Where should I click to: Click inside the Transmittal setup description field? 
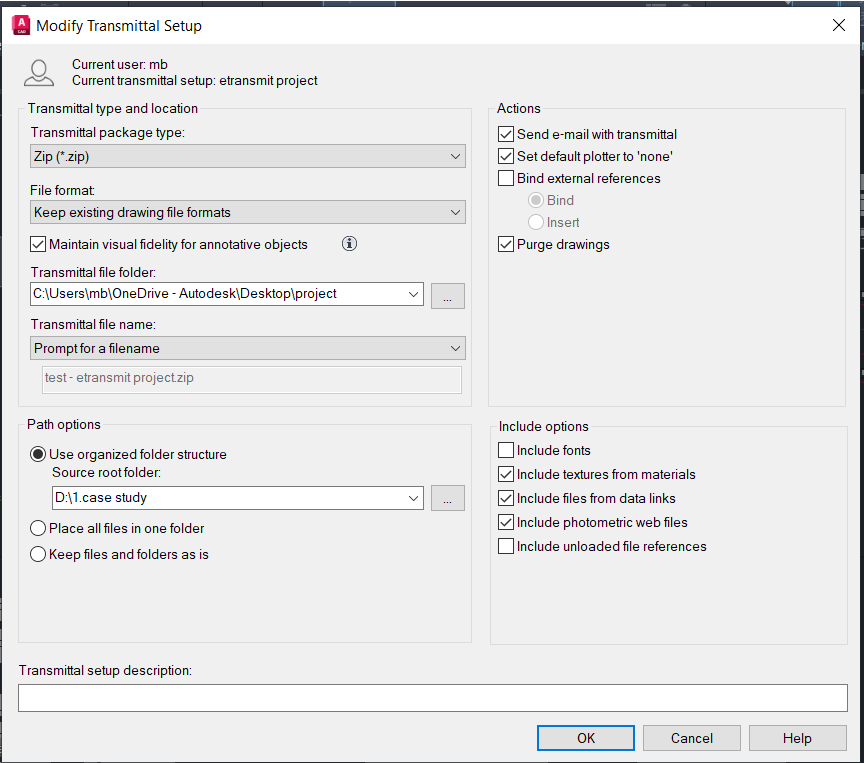pyautogui.click(x=432, y=697)
